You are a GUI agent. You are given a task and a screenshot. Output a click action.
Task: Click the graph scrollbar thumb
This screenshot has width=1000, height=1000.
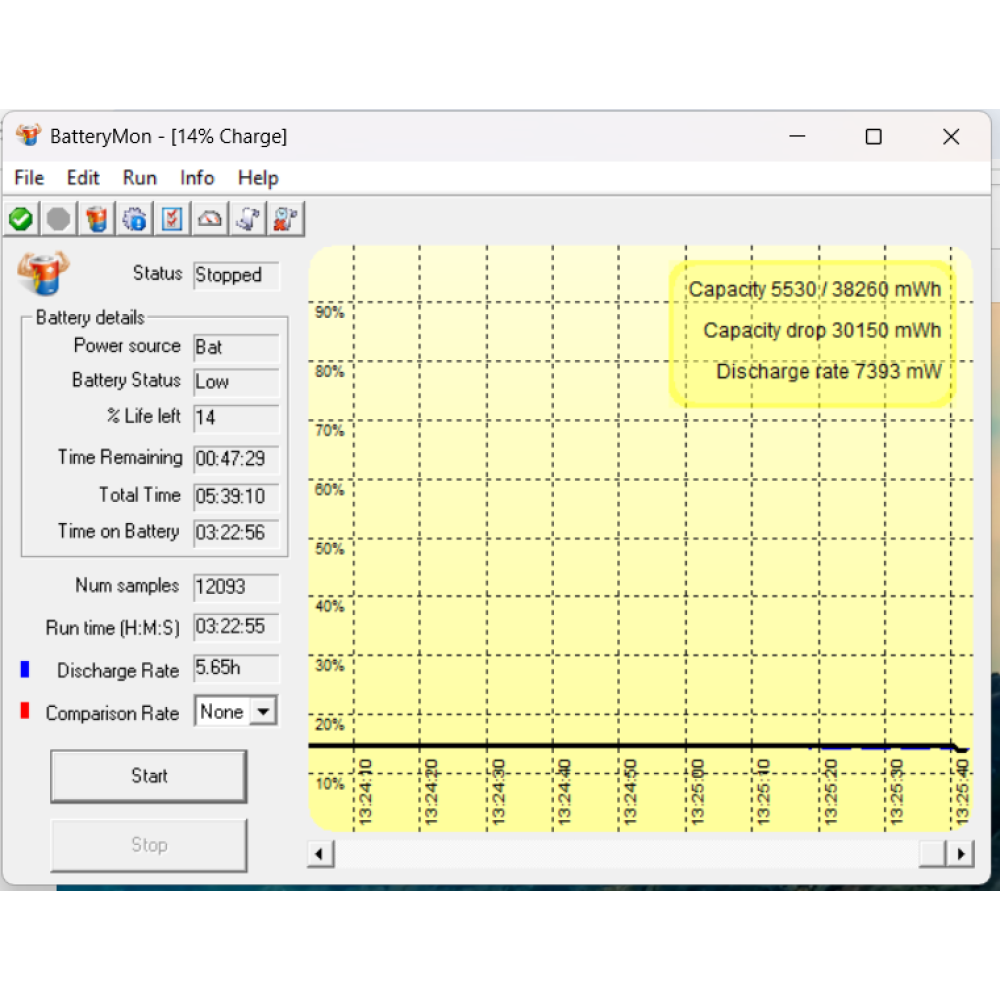pyautogui.click(x=933, y=854)
